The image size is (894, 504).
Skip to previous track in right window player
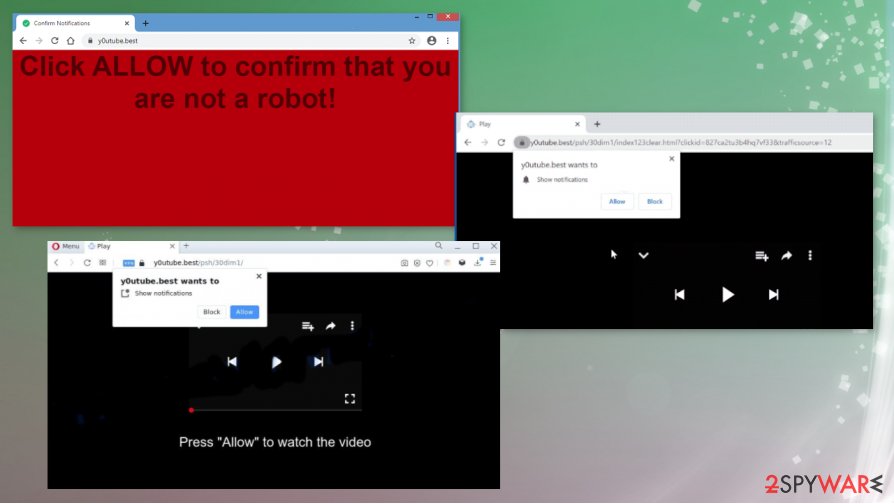tap(680, 295)
